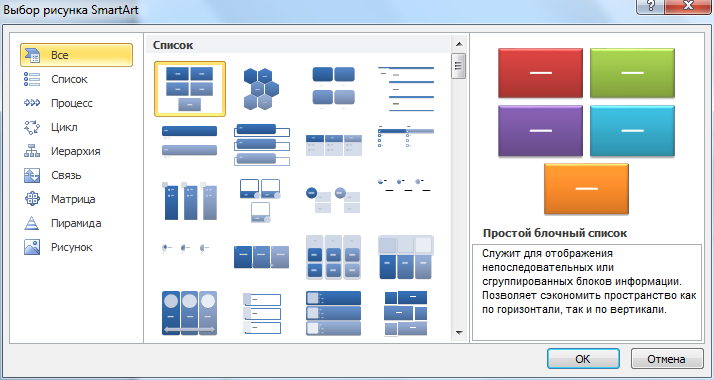Image resolution: width=714 pixels, height=380 pixels.
Task: Click the 'Список' gallery section header
Action: coord(173,46)
